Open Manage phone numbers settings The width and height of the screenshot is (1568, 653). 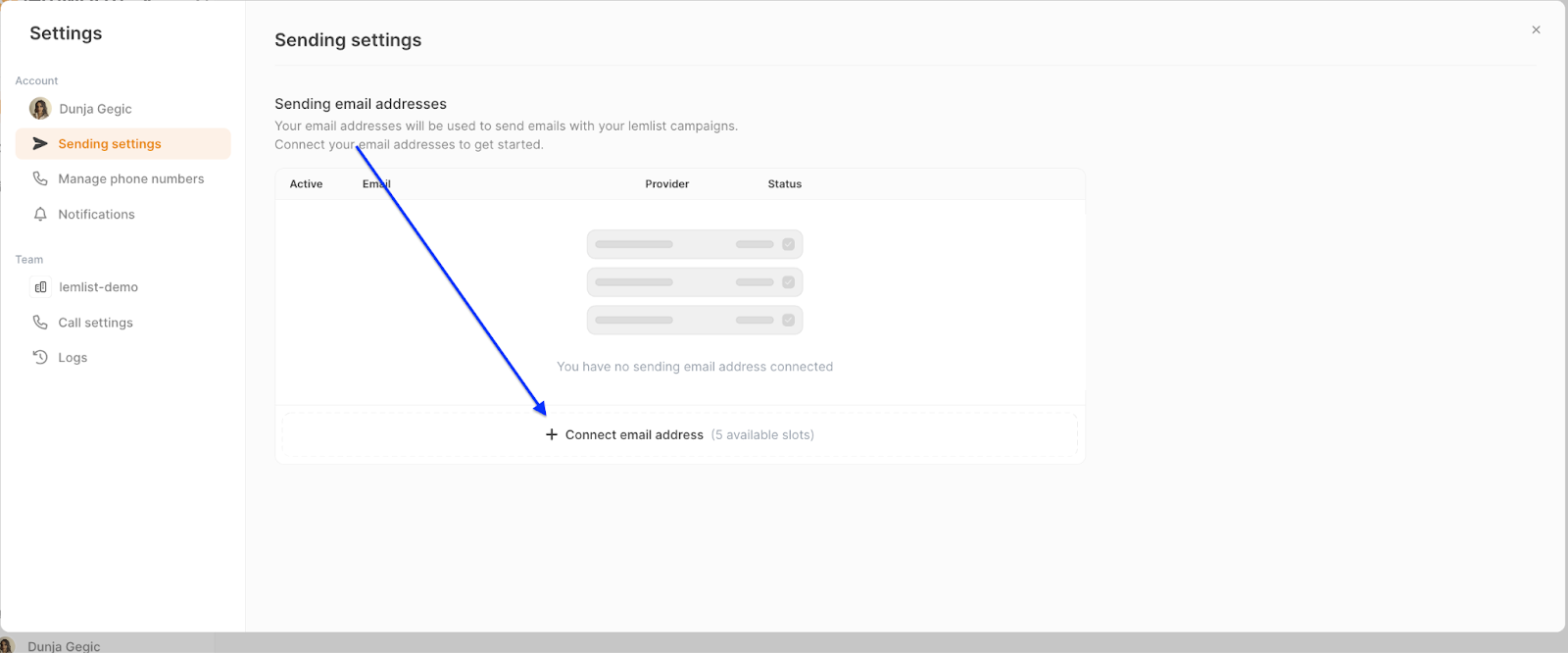pyautogui.click(x=130, y=178)
